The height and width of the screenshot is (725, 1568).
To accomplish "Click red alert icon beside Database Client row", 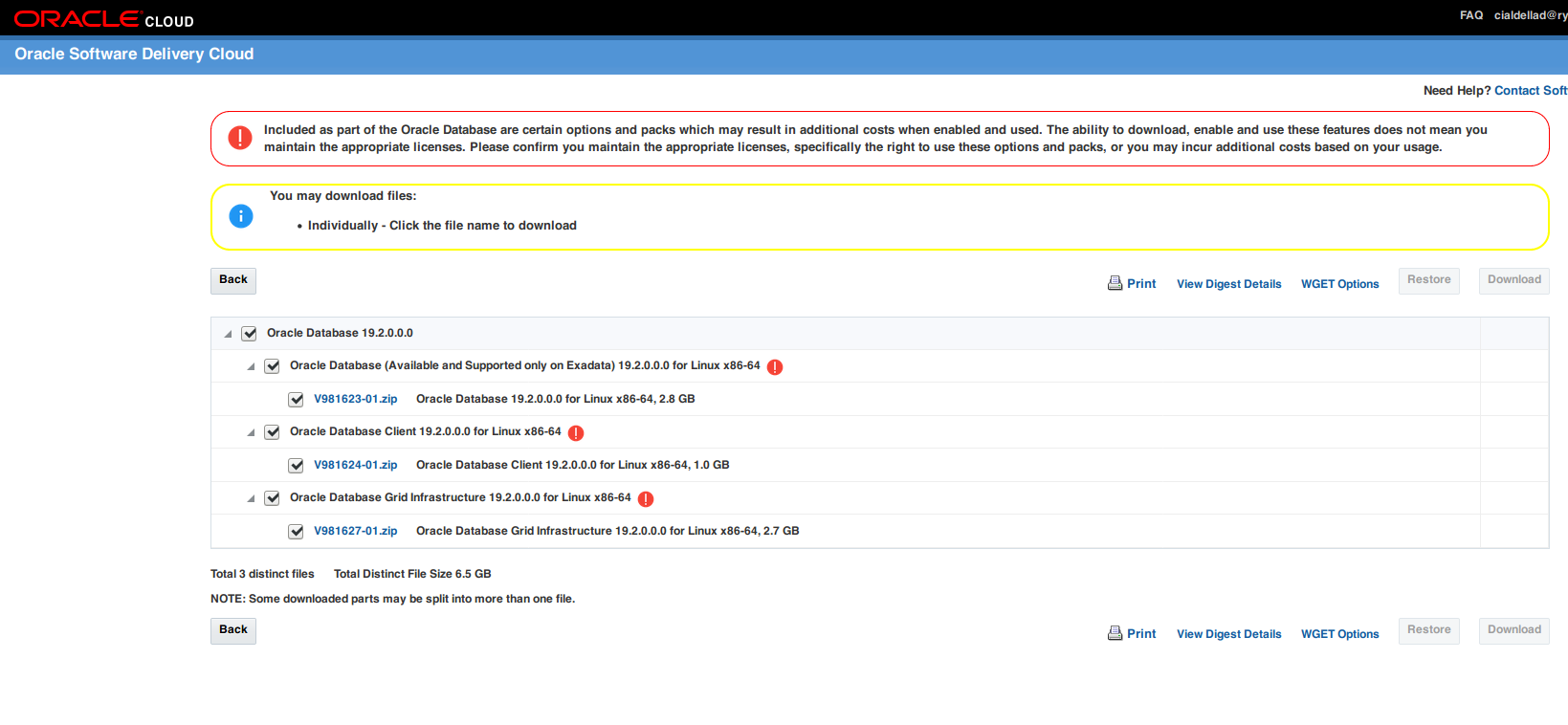I will tap(576, 433).
